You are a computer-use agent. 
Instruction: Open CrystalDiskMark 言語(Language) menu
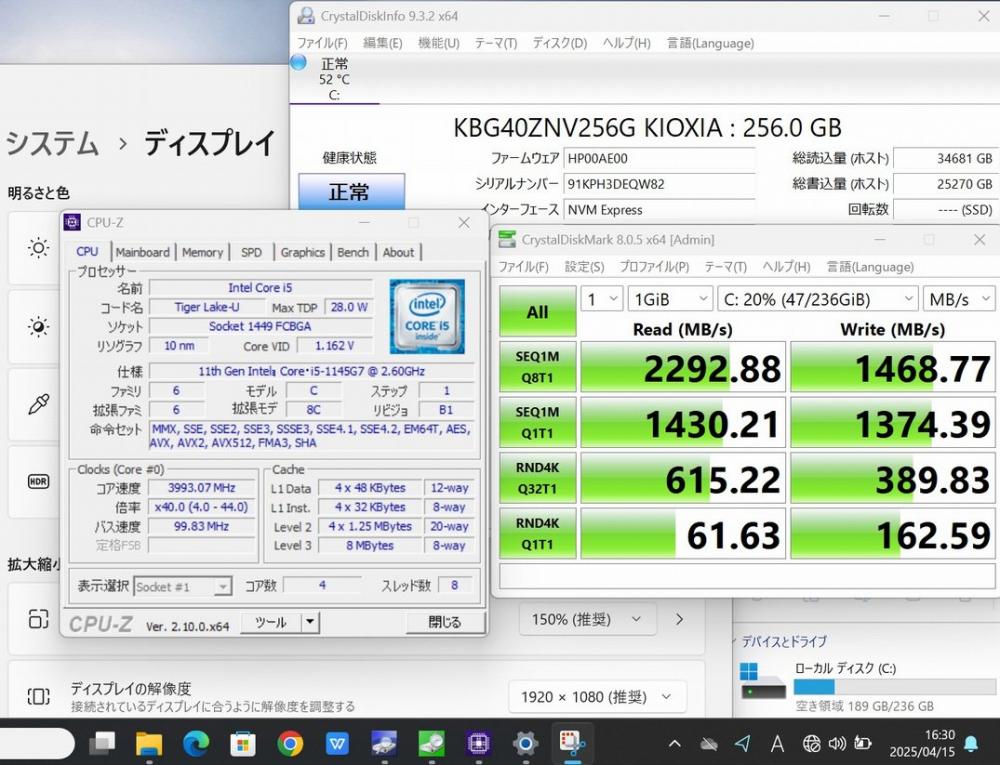click(870, 266)
